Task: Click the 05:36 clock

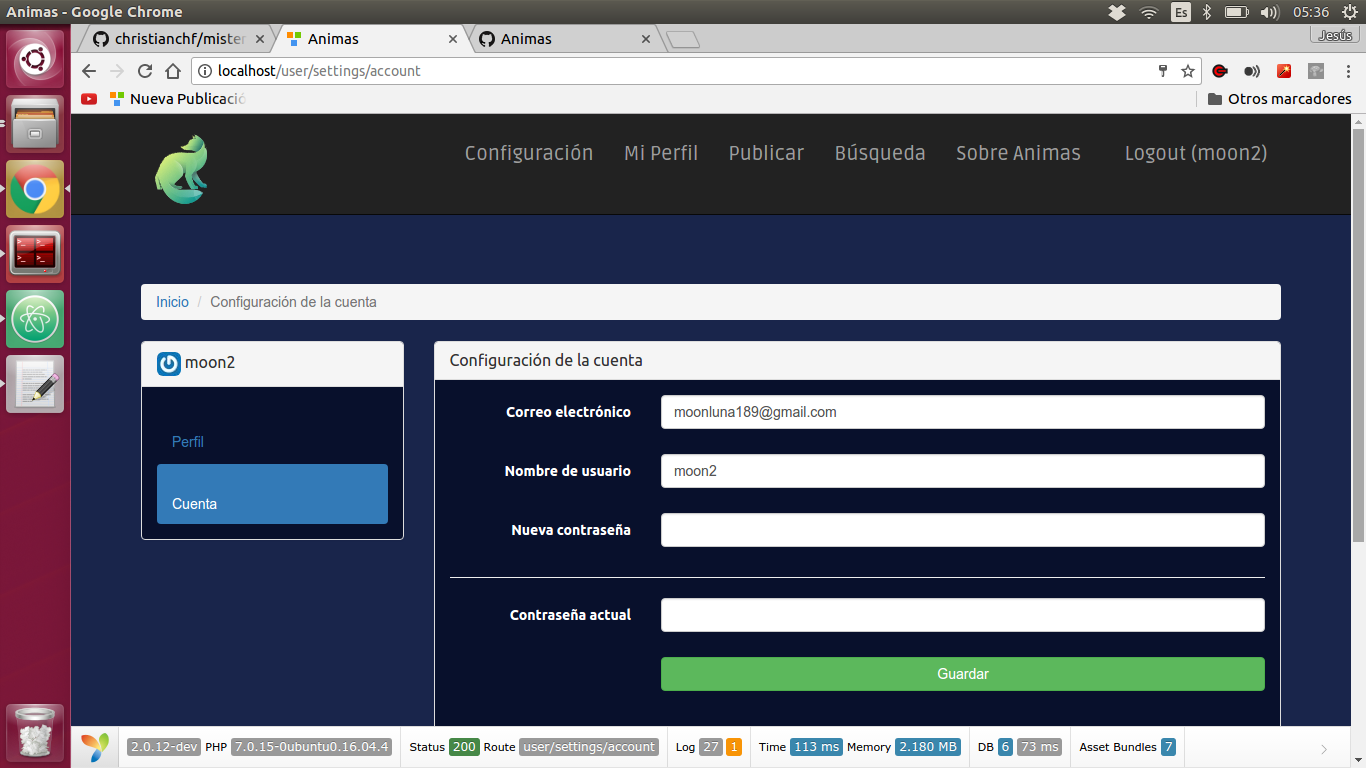Action: tap(1310, 12)
